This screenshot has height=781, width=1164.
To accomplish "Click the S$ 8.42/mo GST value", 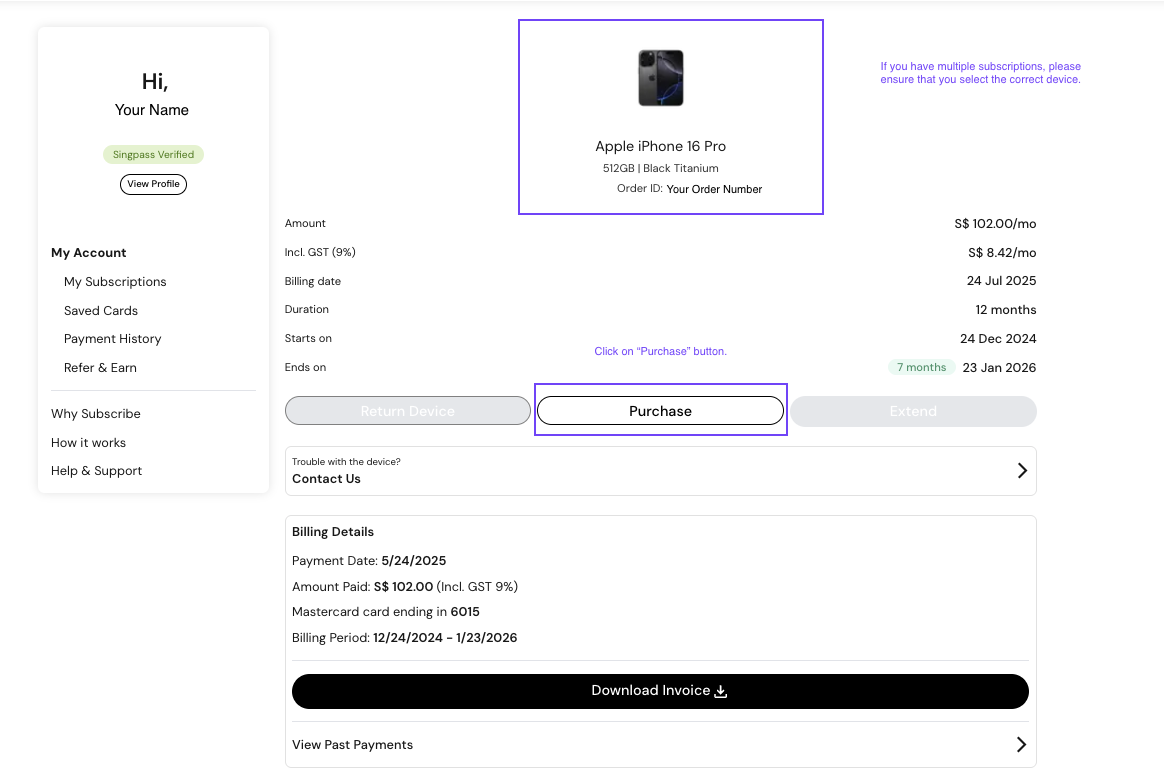I will [1002, 252].
